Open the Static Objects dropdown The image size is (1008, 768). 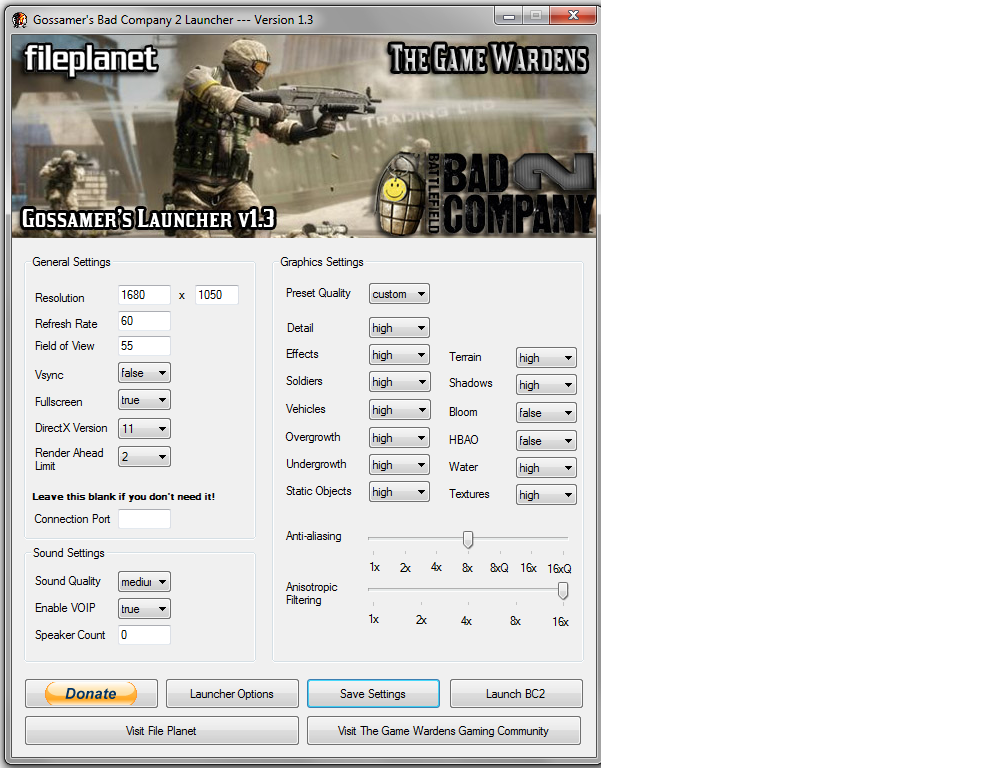pos(399,492)
